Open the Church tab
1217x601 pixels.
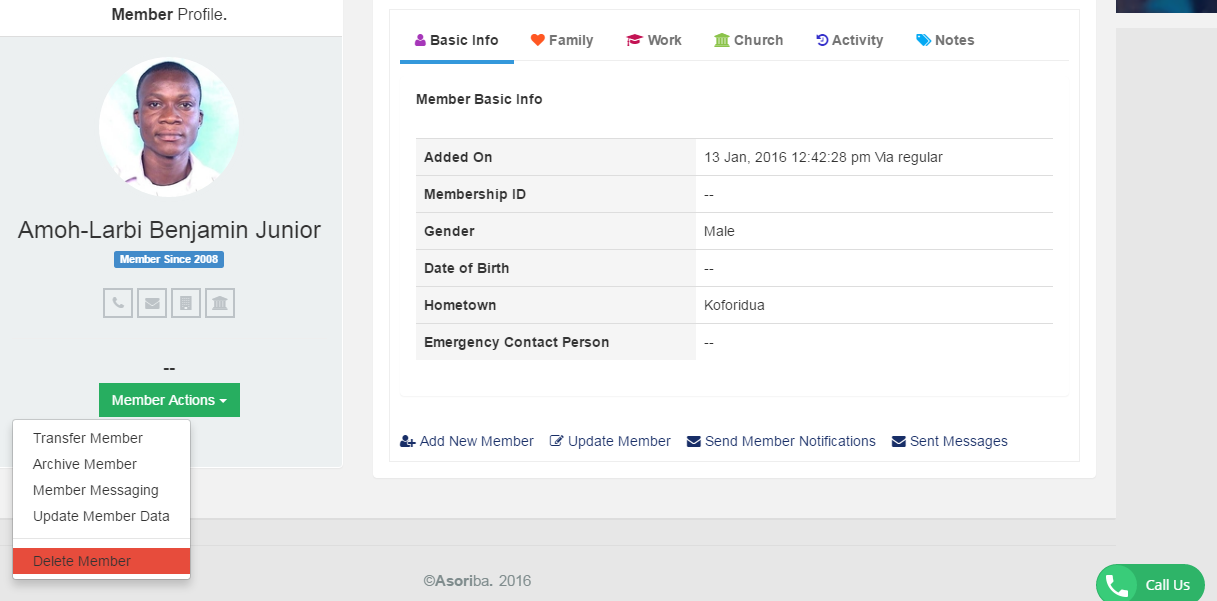click(x=749, y=40)
